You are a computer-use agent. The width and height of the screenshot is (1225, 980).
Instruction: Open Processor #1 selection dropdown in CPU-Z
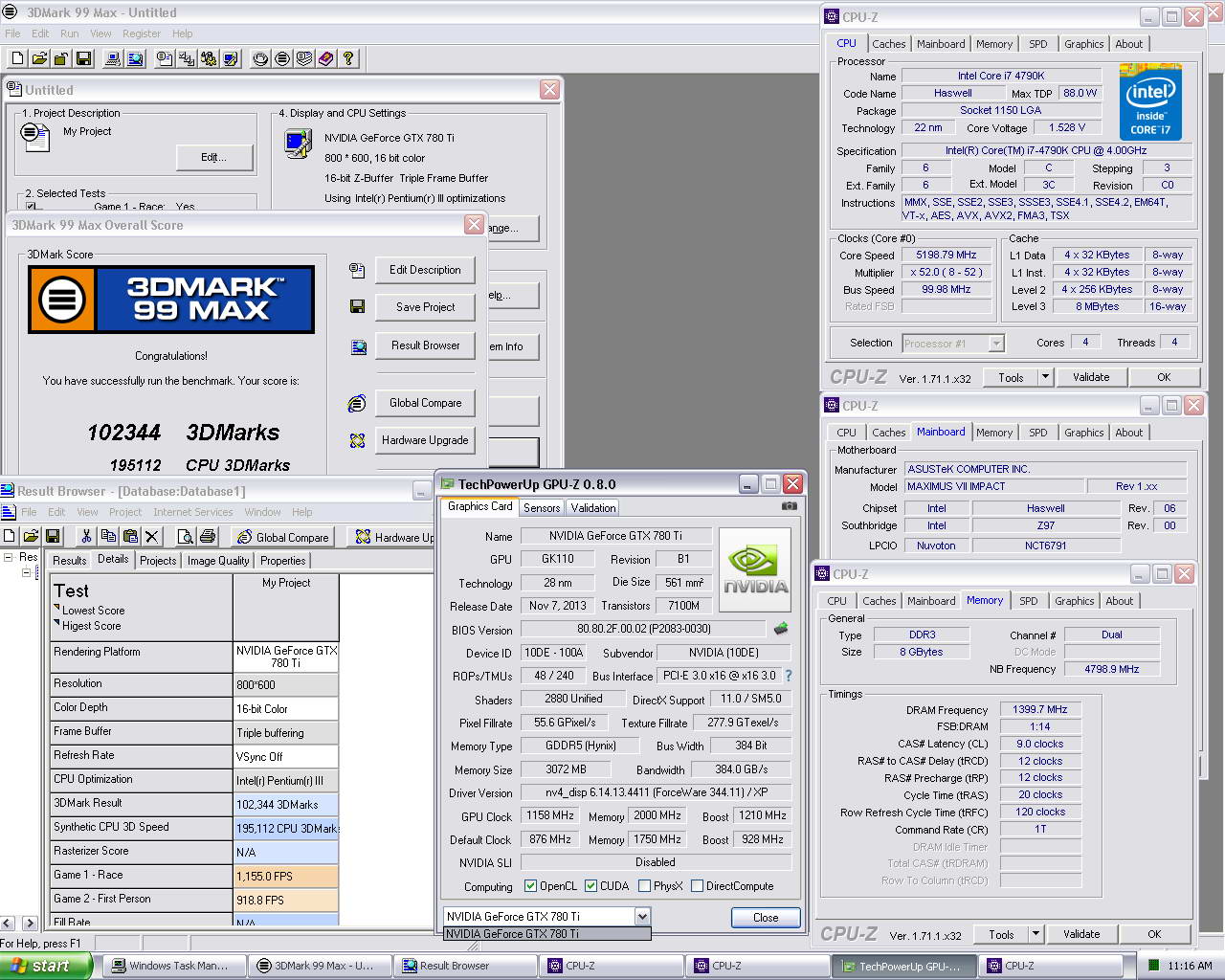[996, 344]
